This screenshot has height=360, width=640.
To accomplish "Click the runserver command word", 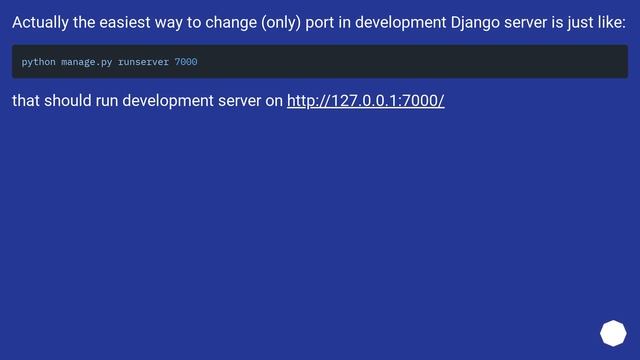I will pyautogui.click(x=143, y=62).
